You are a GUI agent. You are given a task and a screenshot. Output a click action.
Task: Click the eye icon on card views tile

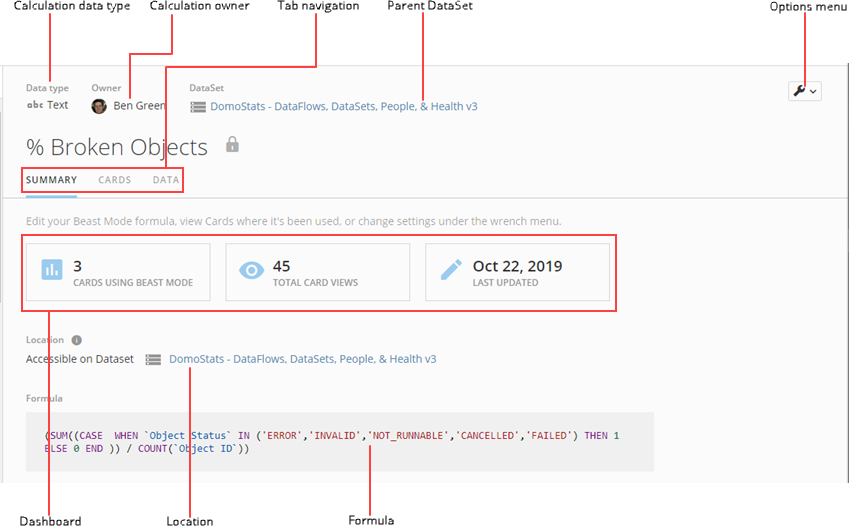[252, 270]
